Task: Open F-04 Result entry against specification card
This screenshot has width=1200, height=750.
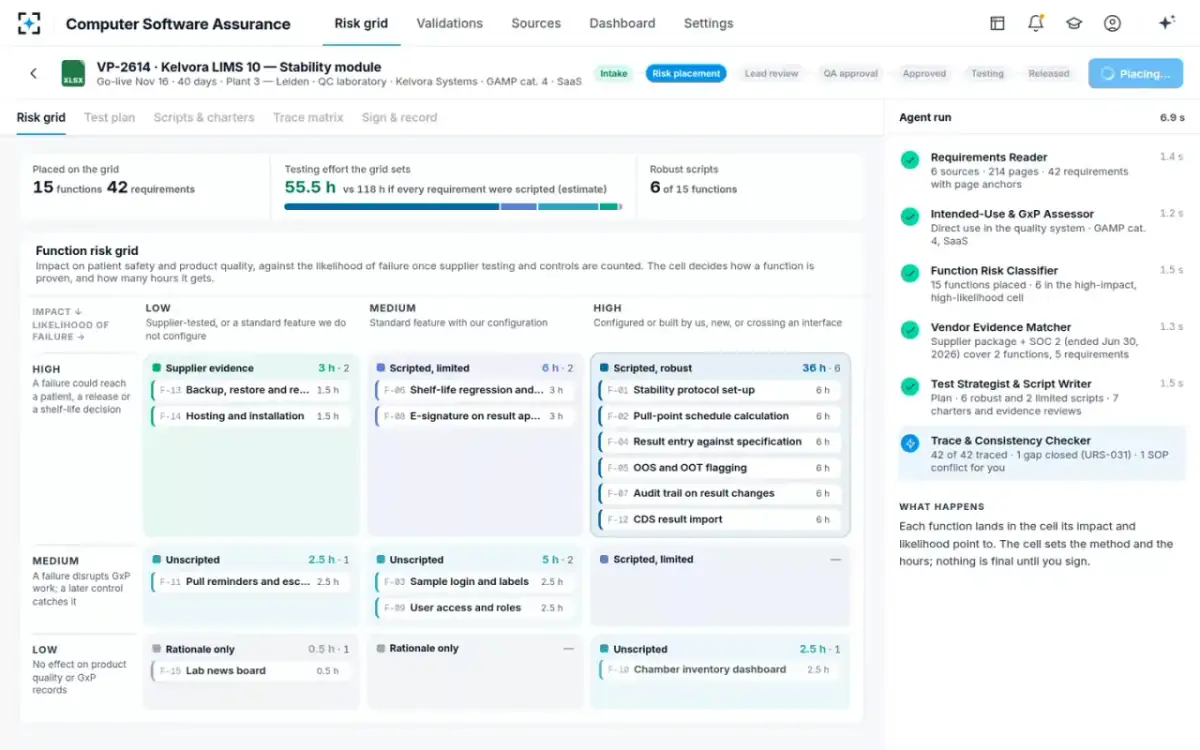Action: [720, 441]
